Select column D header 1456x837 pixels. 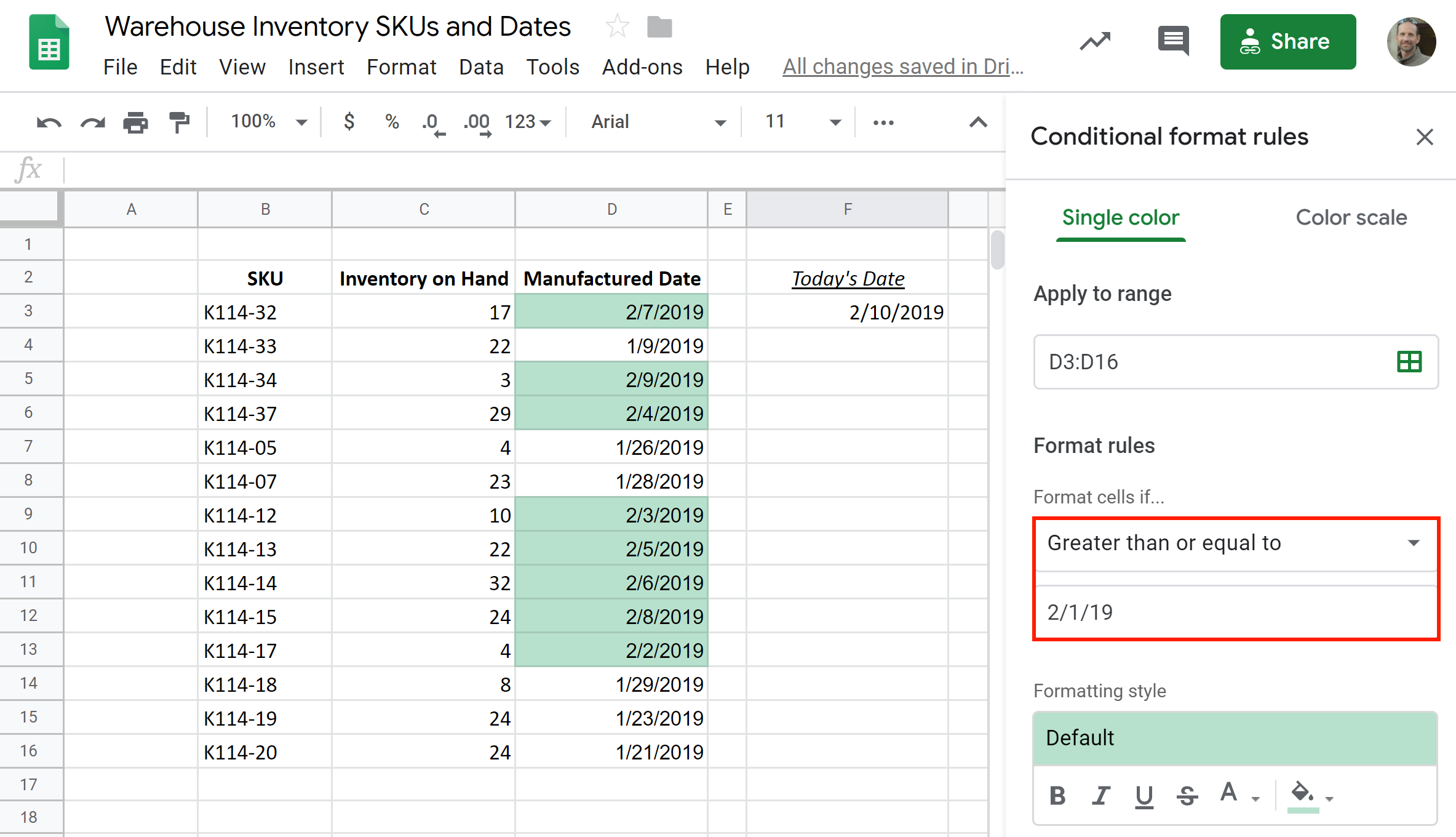point(611,209)
